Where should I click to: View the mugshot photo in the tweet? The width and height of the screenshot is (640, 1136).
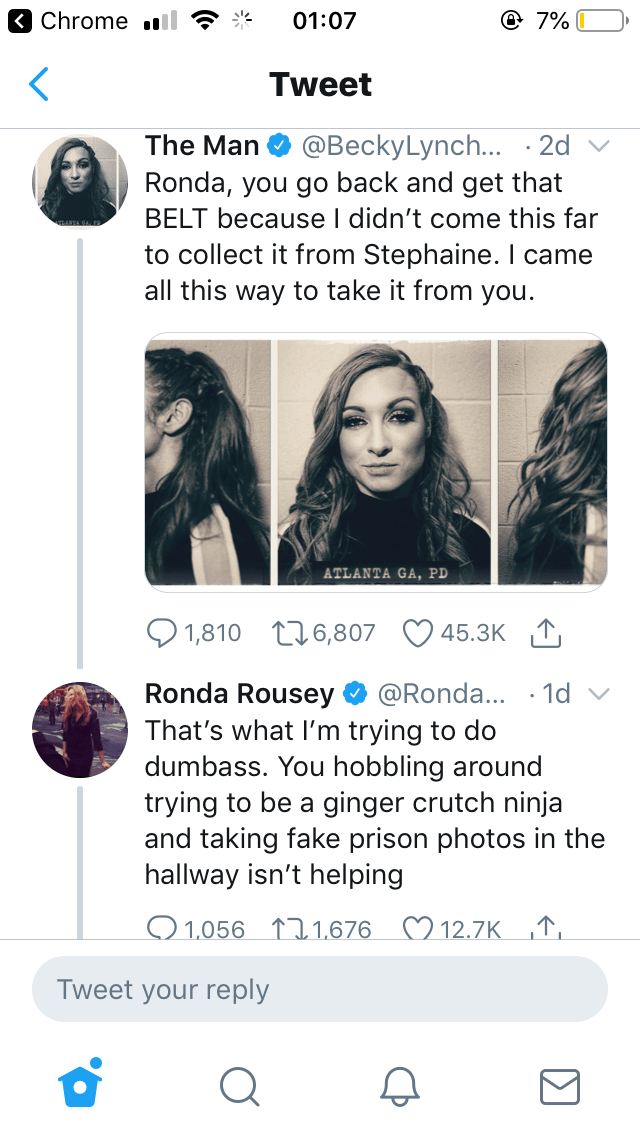pyautogui.click(x=376, y=461)
